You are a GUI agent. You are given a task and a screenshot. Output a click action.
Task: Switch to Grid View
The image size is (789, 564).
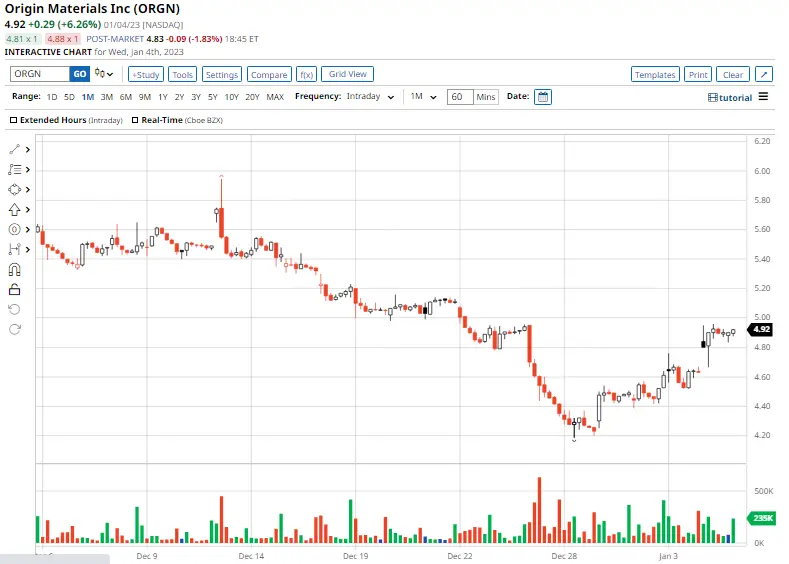point(348,74)
